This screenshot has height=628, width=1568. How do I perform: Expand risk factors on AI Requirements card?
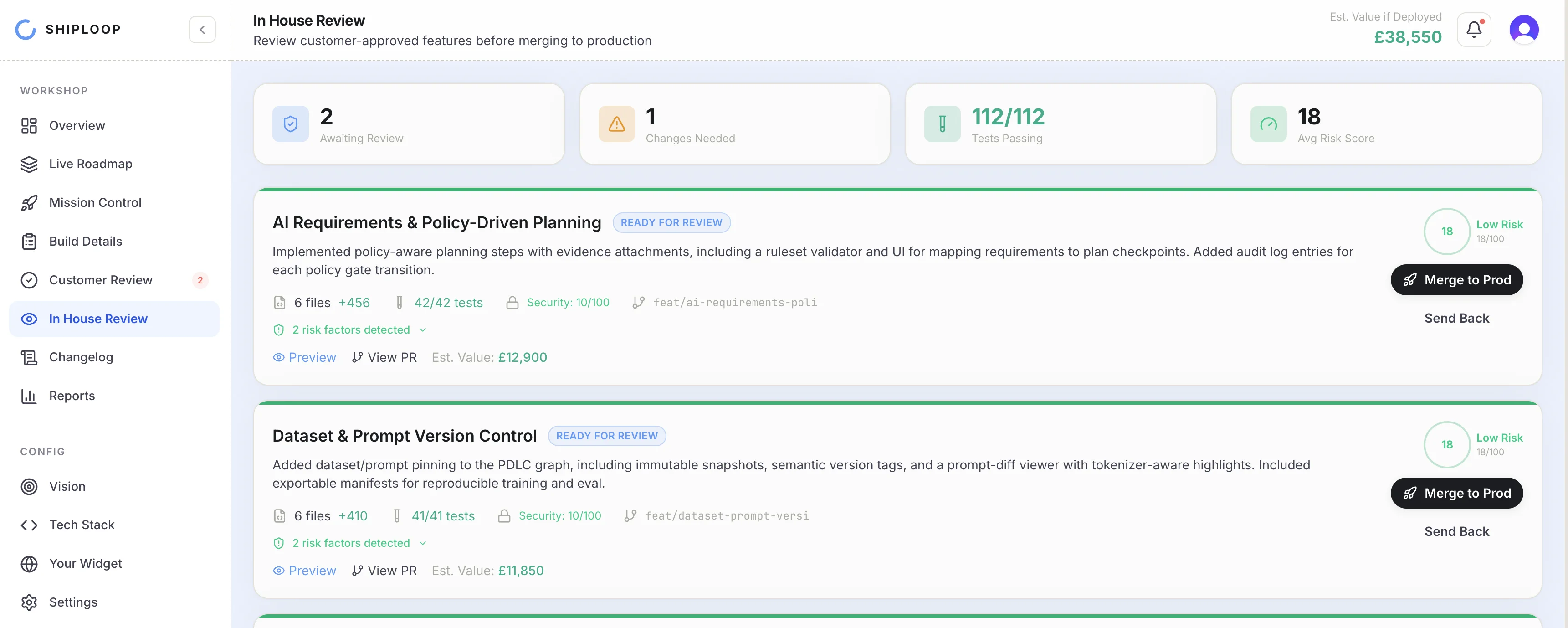350,329
